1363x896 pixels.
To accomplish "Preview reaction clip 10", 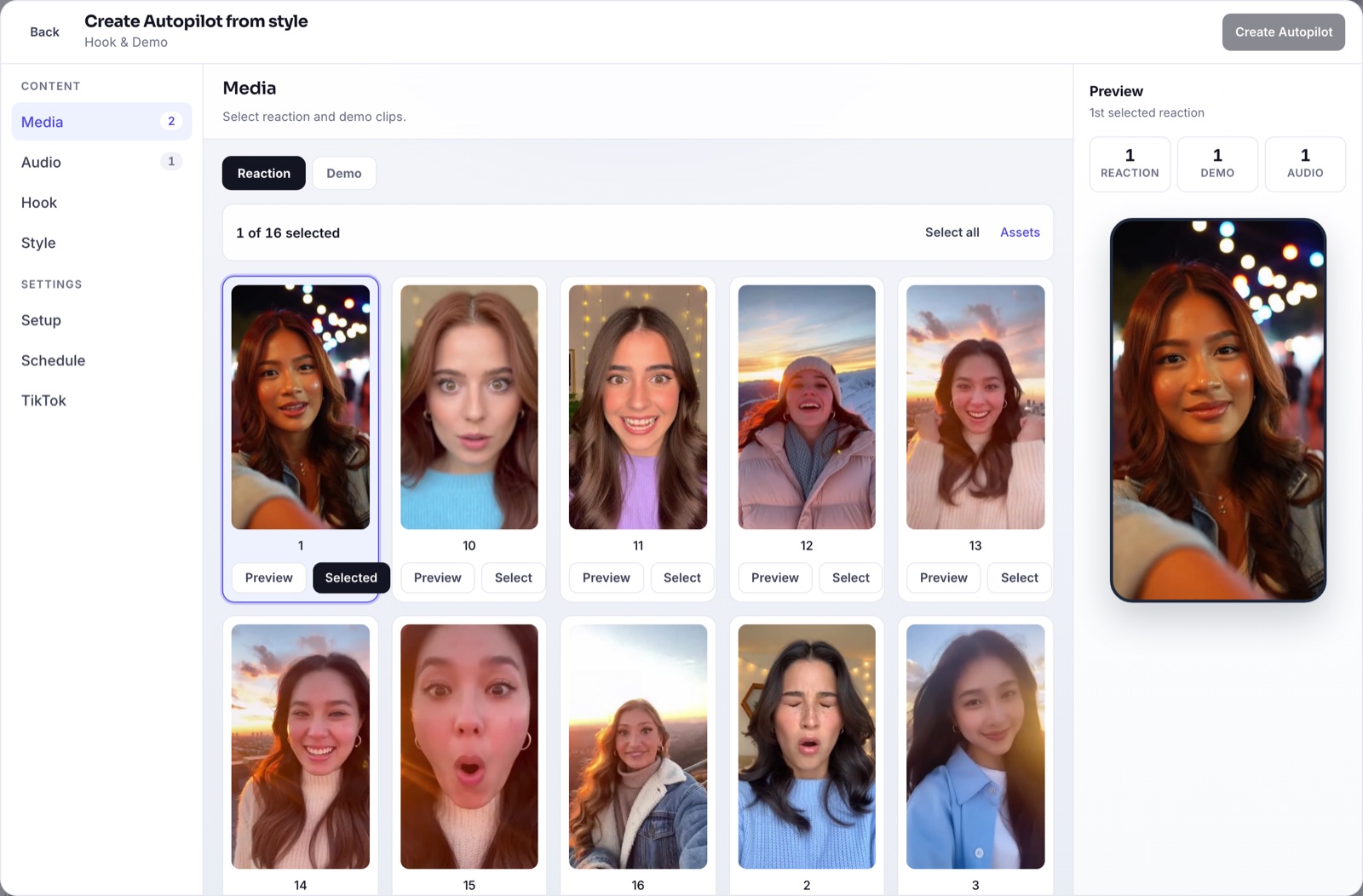I will click(x=437, y=577).
